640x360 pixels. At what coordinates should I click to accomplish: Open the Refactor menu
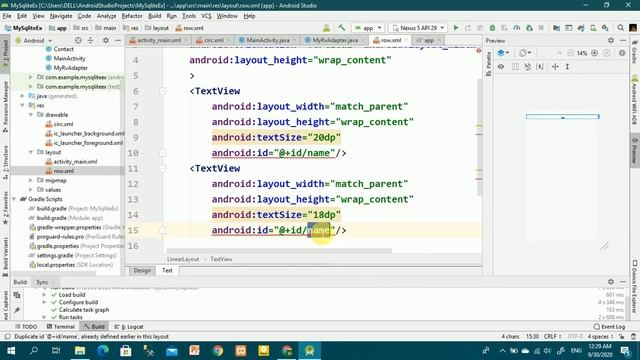pos(132,16)
